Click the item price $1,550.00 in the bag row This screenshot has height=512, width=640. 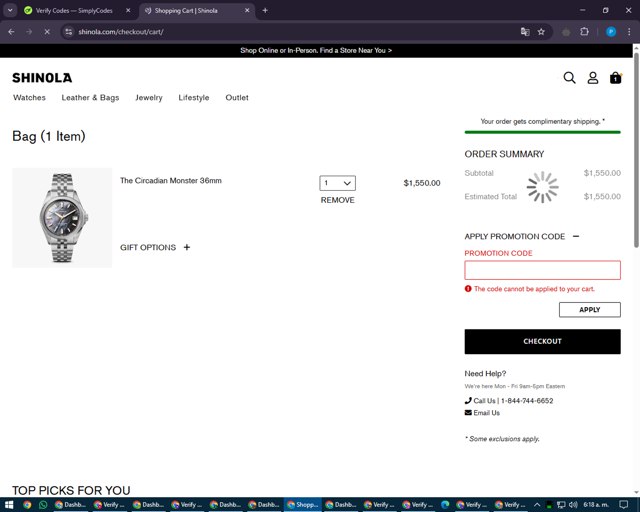pos(422,183)
